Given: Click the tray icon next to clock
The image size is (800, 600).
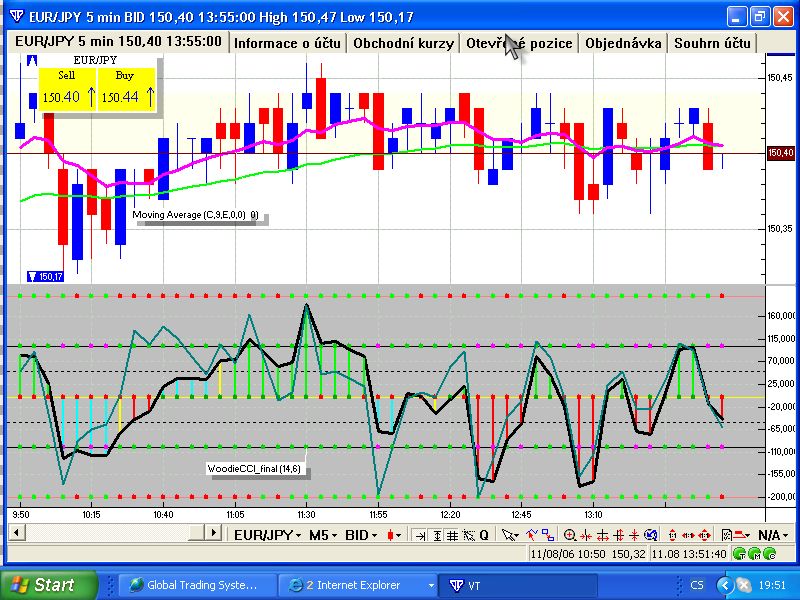Looking at the screenshot, I should pyautogui.click(x=744, y=585).
